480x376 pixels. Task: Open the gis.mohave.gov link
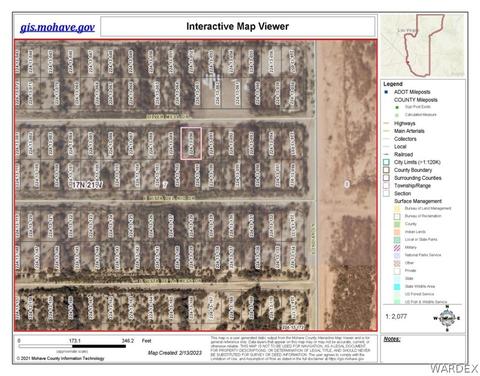57,27
